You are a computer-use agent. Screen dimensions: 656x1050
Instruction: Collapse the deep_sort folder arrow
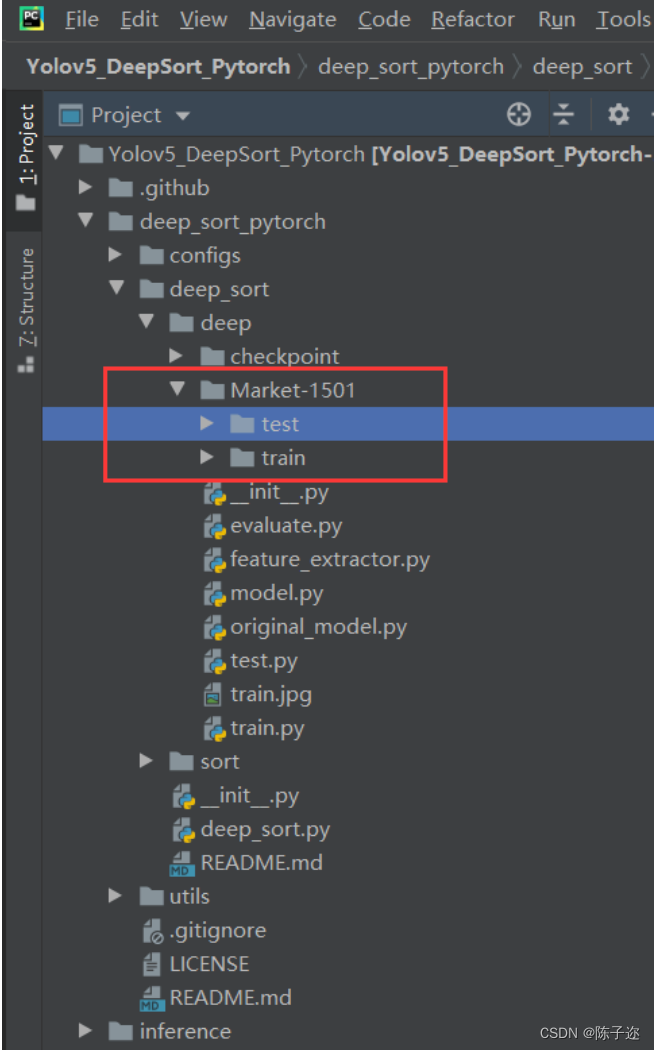point(116,287)
